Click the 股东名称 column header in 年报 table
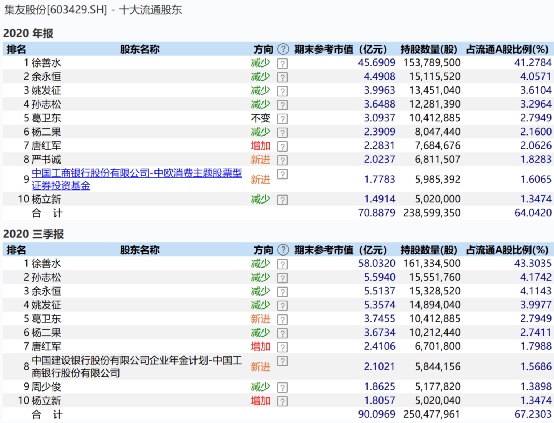Screen dimensions: 554x423 pos(140,49)
